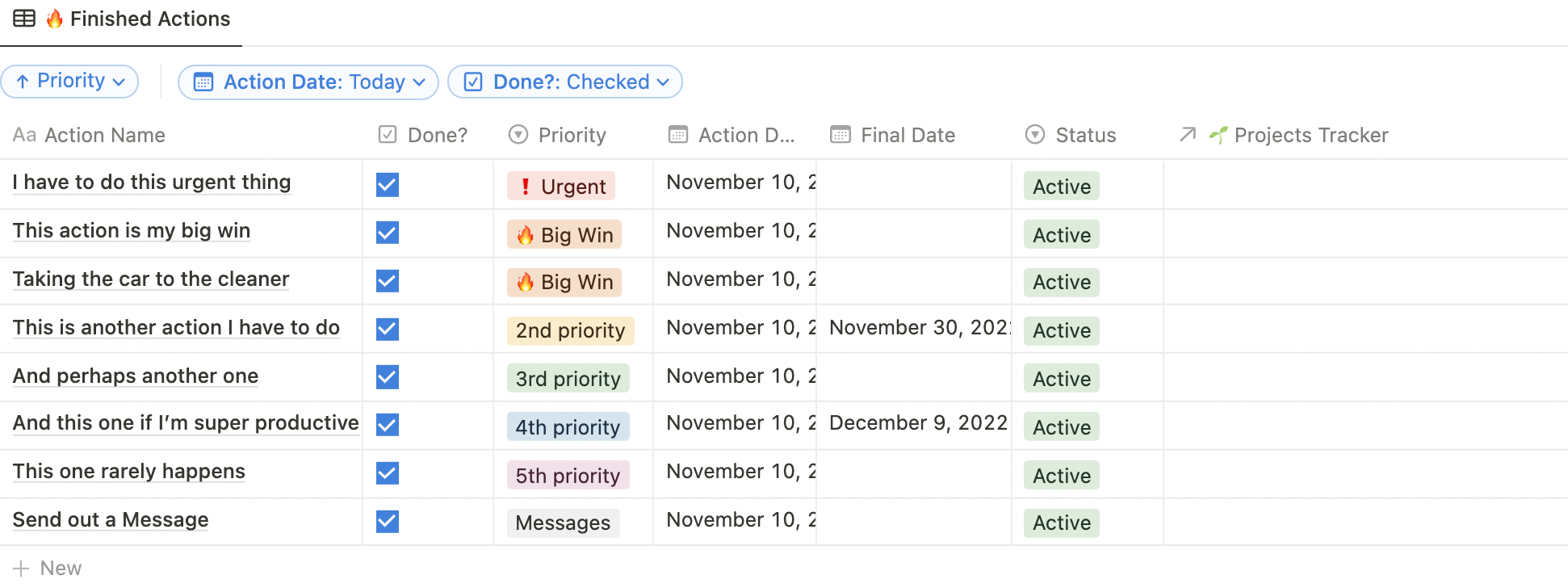The height and width of the screenshot is (588, 1568).
Task: Open the Priority sort dropdown
Action: tap(70, 82)
